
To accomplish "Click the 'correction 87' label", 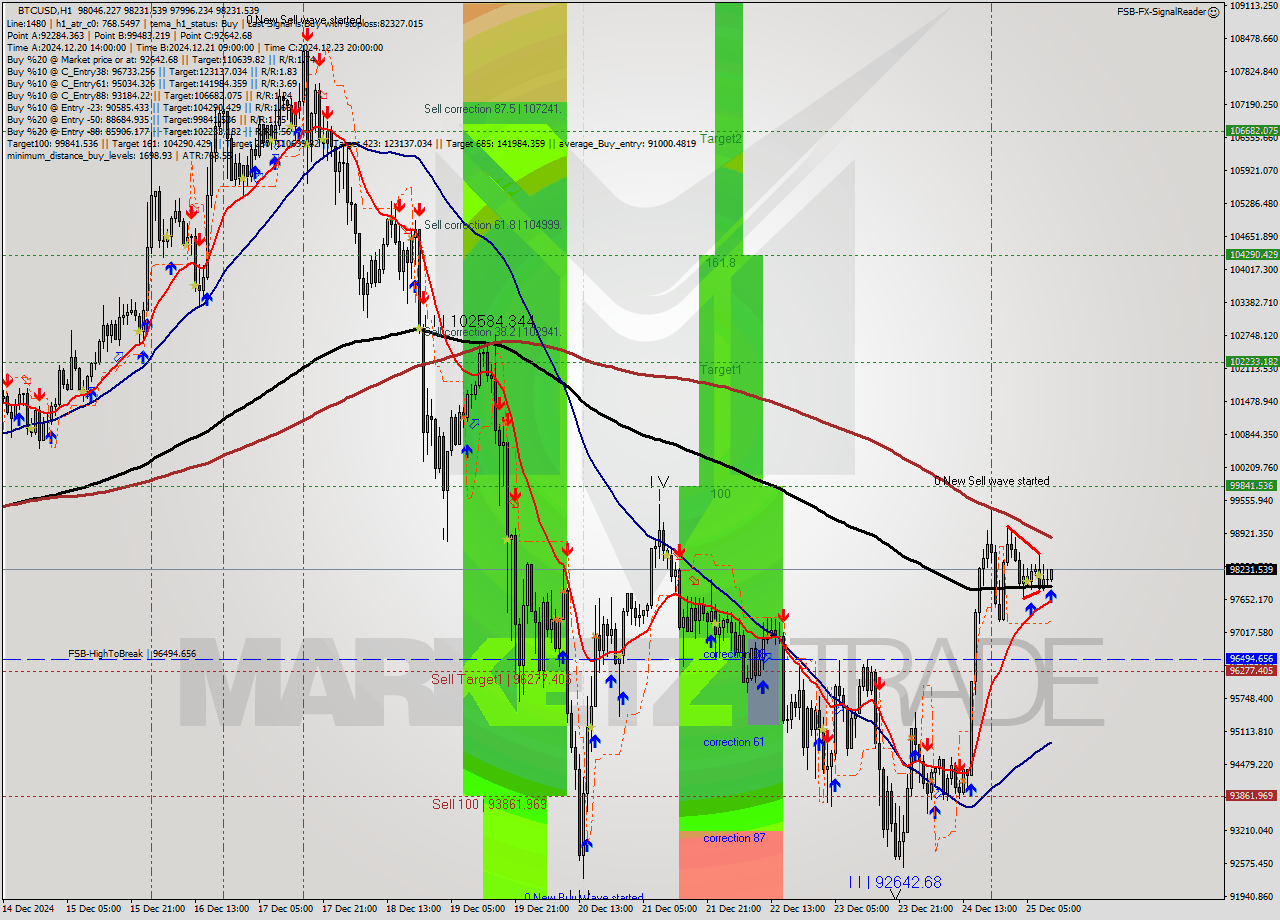I will [734, 838].
